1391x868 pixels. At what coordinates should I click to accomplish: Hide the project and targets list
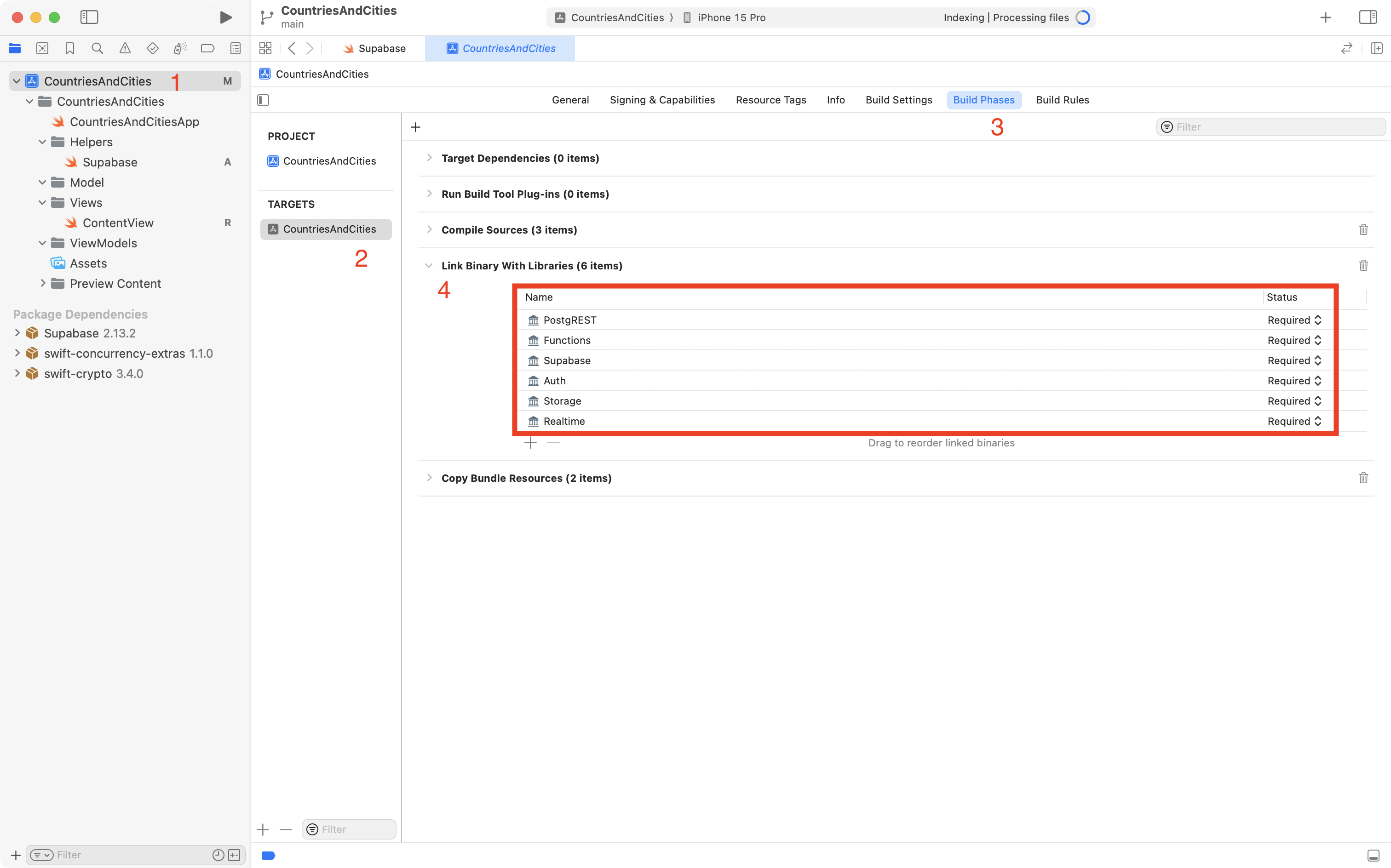tap(263, 100)
